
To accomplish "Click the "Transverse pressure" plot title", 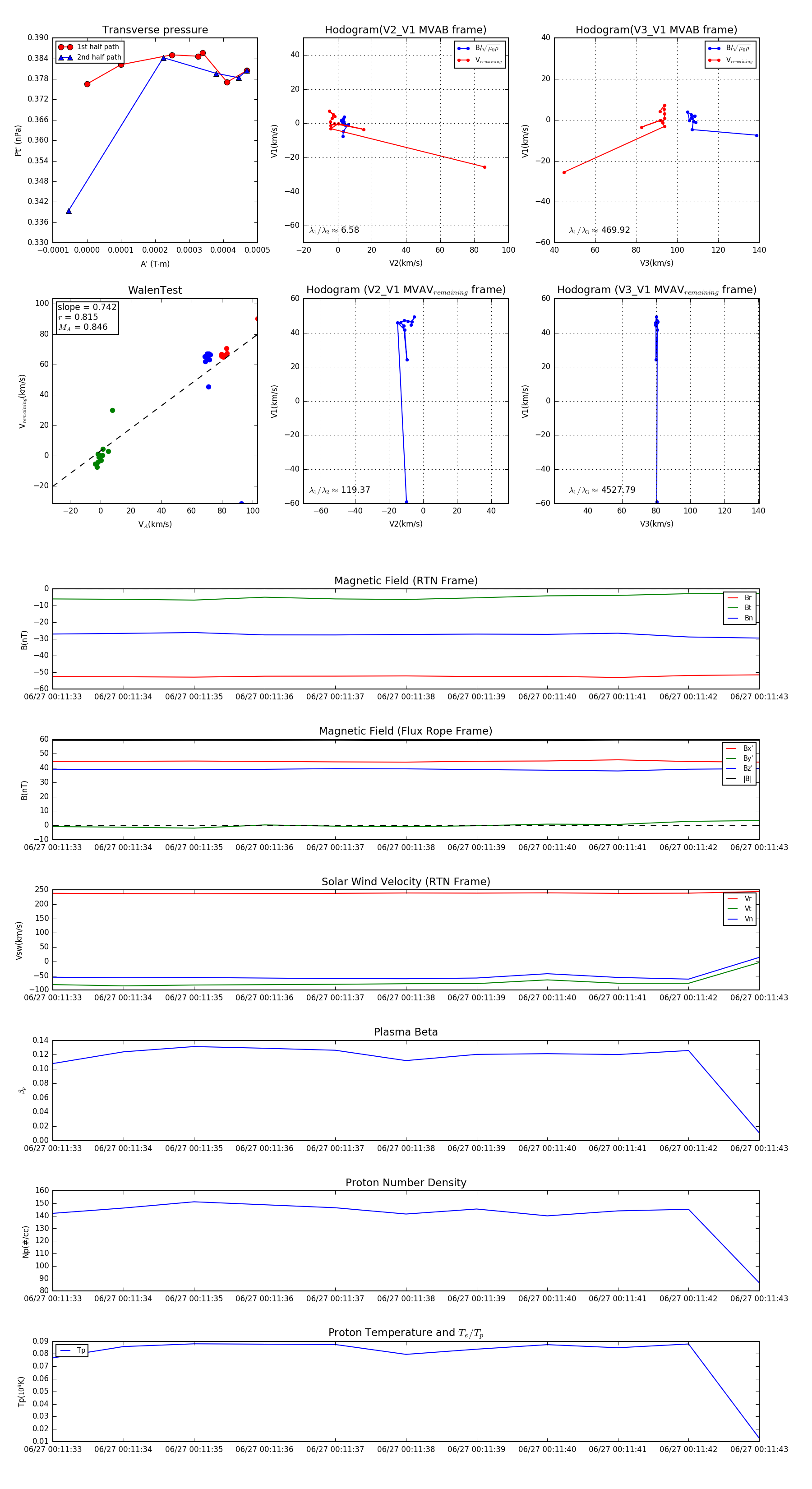I will click(155, 30).
